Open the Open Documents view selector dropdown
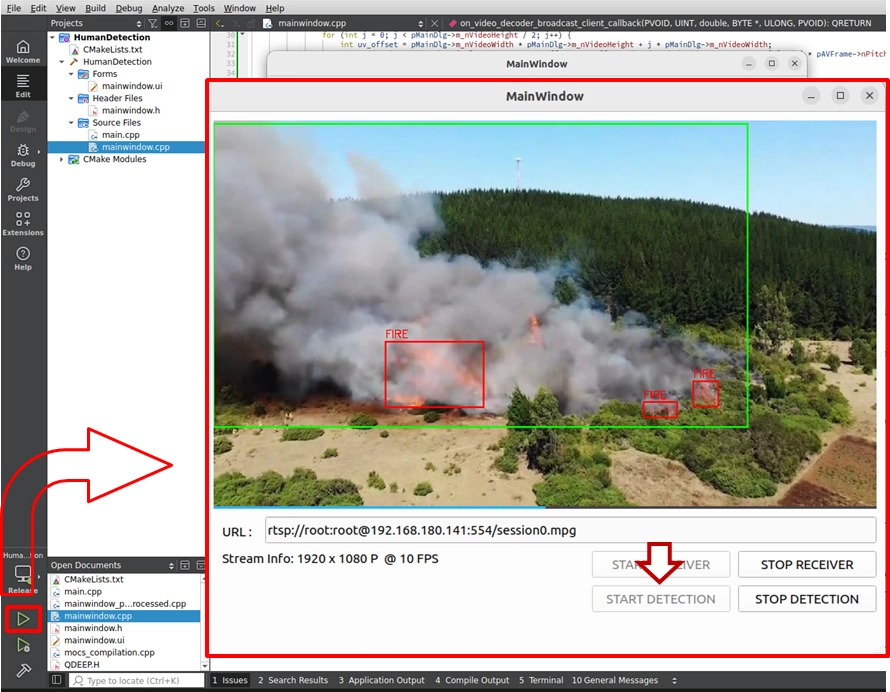 pyautogui.click(x=171, y=565)
